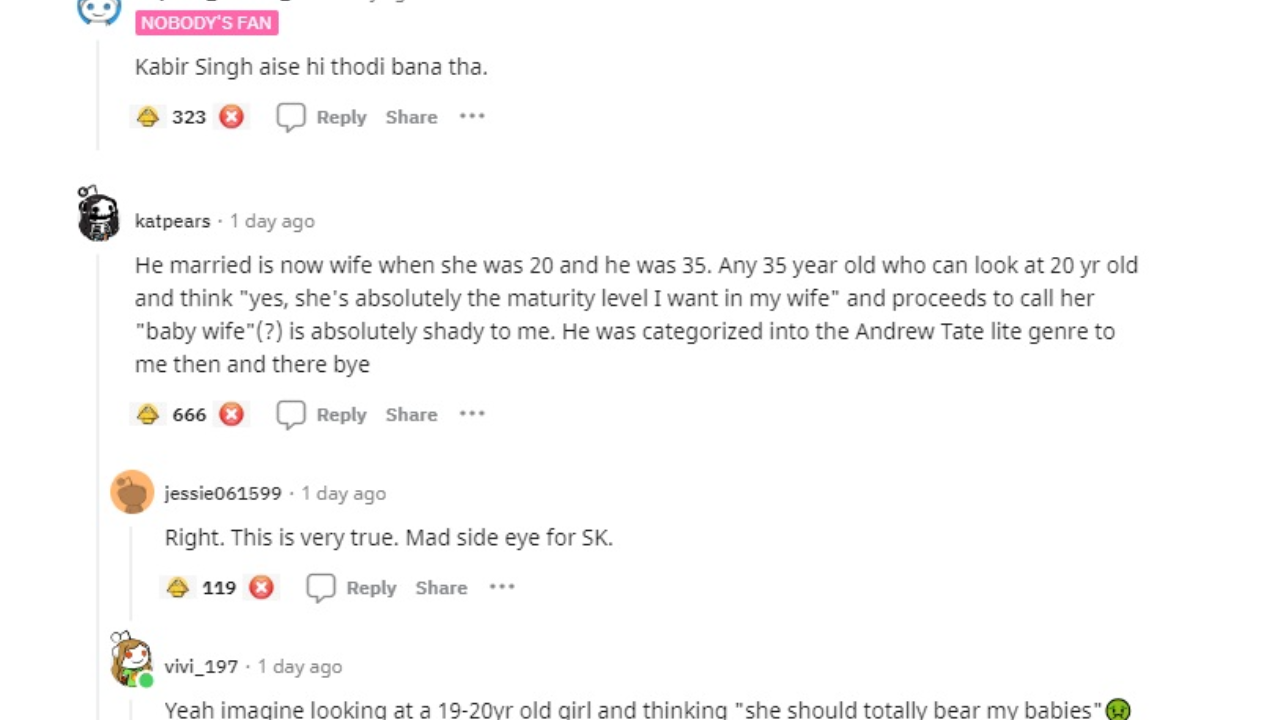
Task: Reply to the Kabir Singh comment
Action: click(x=322, y=117)
